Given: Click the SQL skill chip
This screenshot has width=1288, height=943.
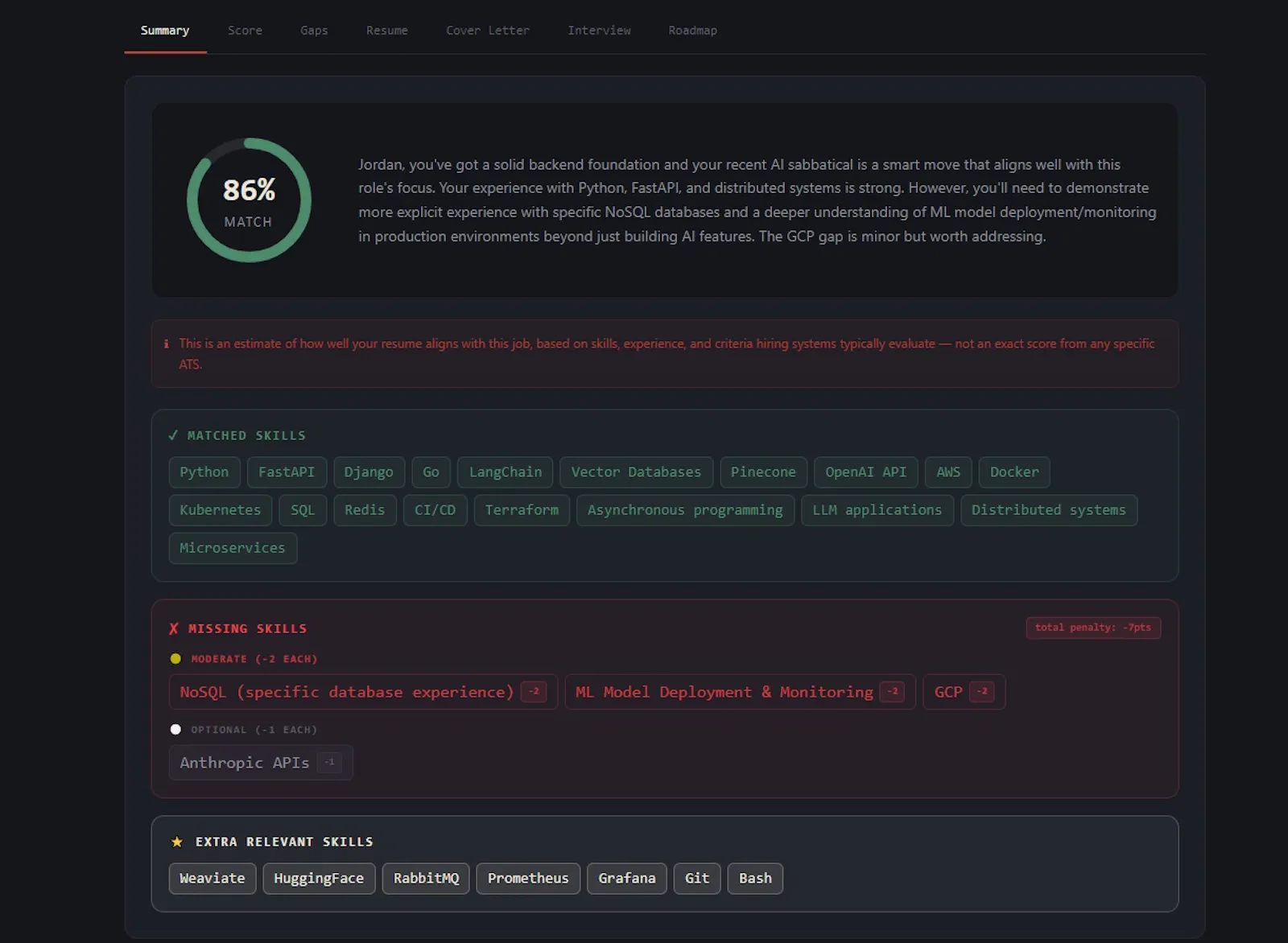Looking at the screenshot, I should 303,510.
